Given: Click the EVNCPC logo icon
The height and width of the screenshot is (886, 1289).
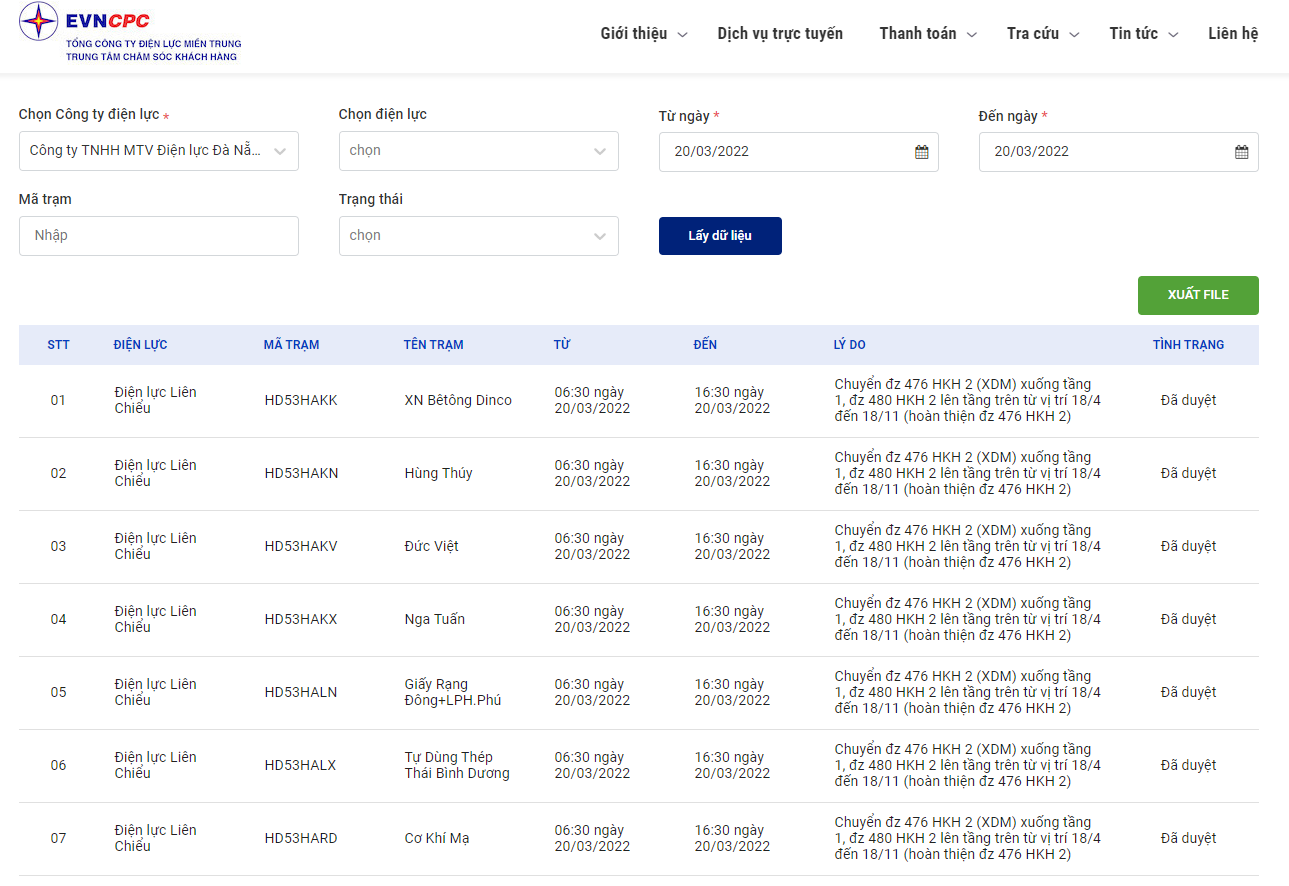Looking at the screenshot, I should [39, 21].
